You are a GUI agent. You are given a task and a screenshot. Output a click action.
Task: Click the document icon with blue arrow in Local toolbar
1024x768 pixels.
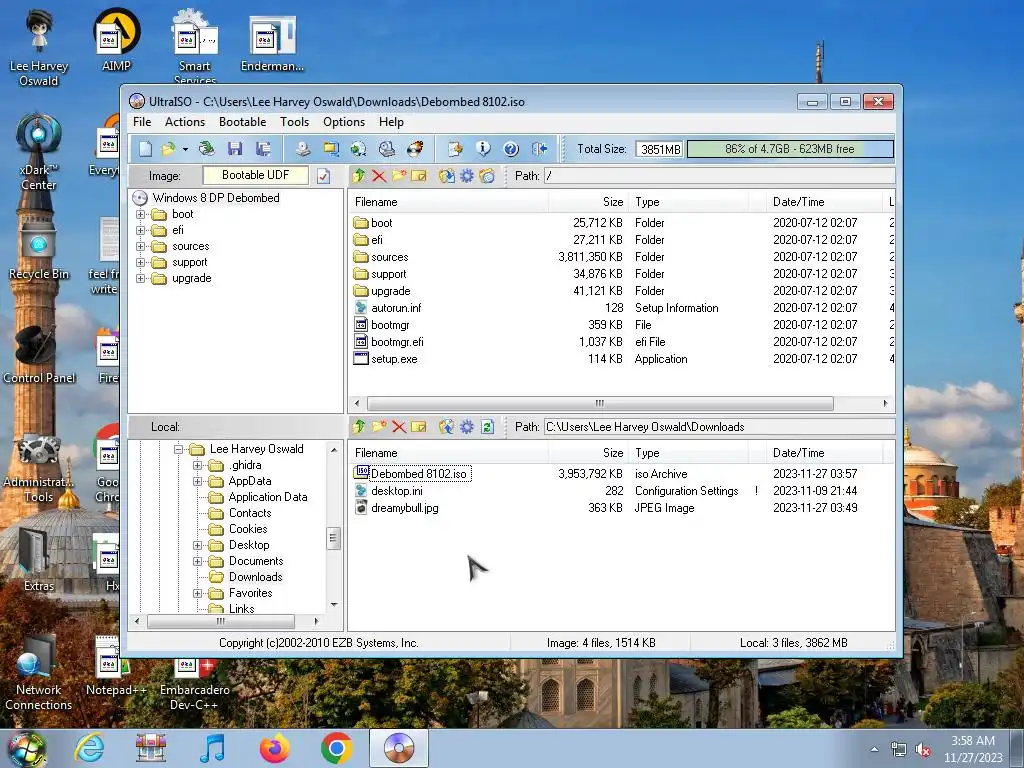447,426
